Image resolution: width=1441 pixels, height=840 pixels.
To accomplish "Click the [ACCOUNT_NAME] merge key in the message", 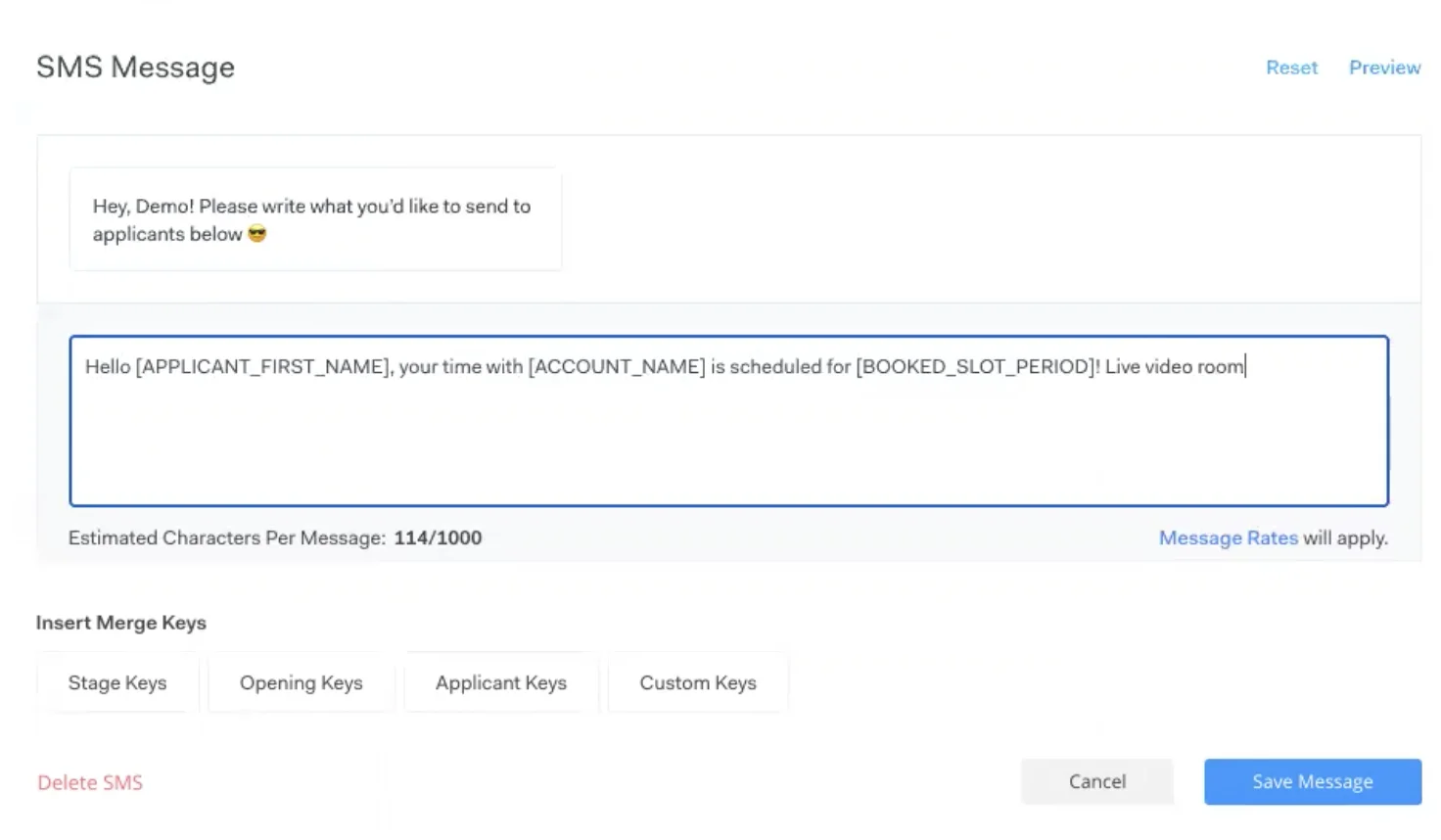I will pyautogui.click(x=617, y=367).
